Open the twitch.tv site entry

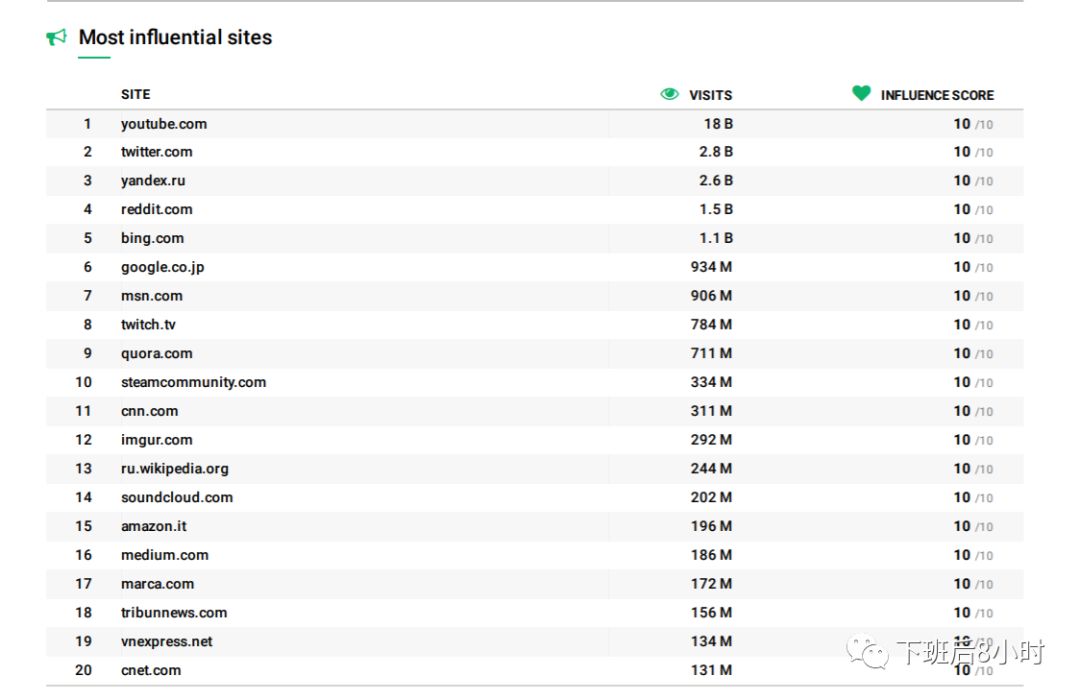tap(148, 325)
